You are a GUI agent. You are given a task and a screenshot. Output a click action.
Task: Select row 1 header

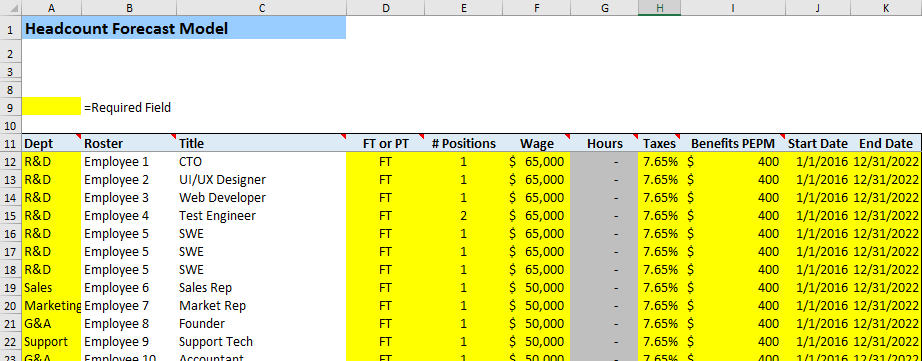pyautogui.click(x=11, y=28)
